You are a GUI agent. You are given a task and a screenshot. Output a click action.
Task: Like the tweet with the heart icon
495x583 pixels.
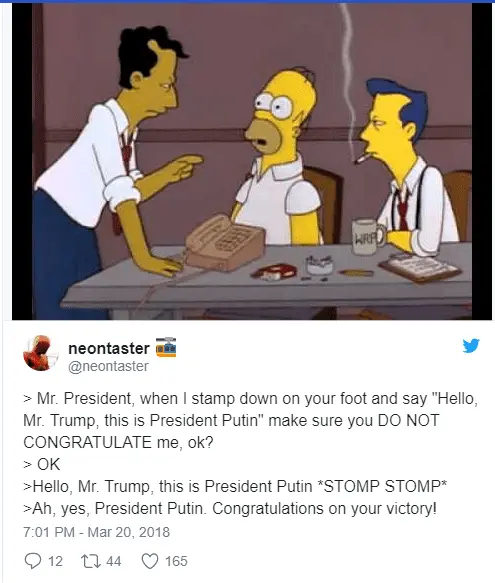point(150,561)
